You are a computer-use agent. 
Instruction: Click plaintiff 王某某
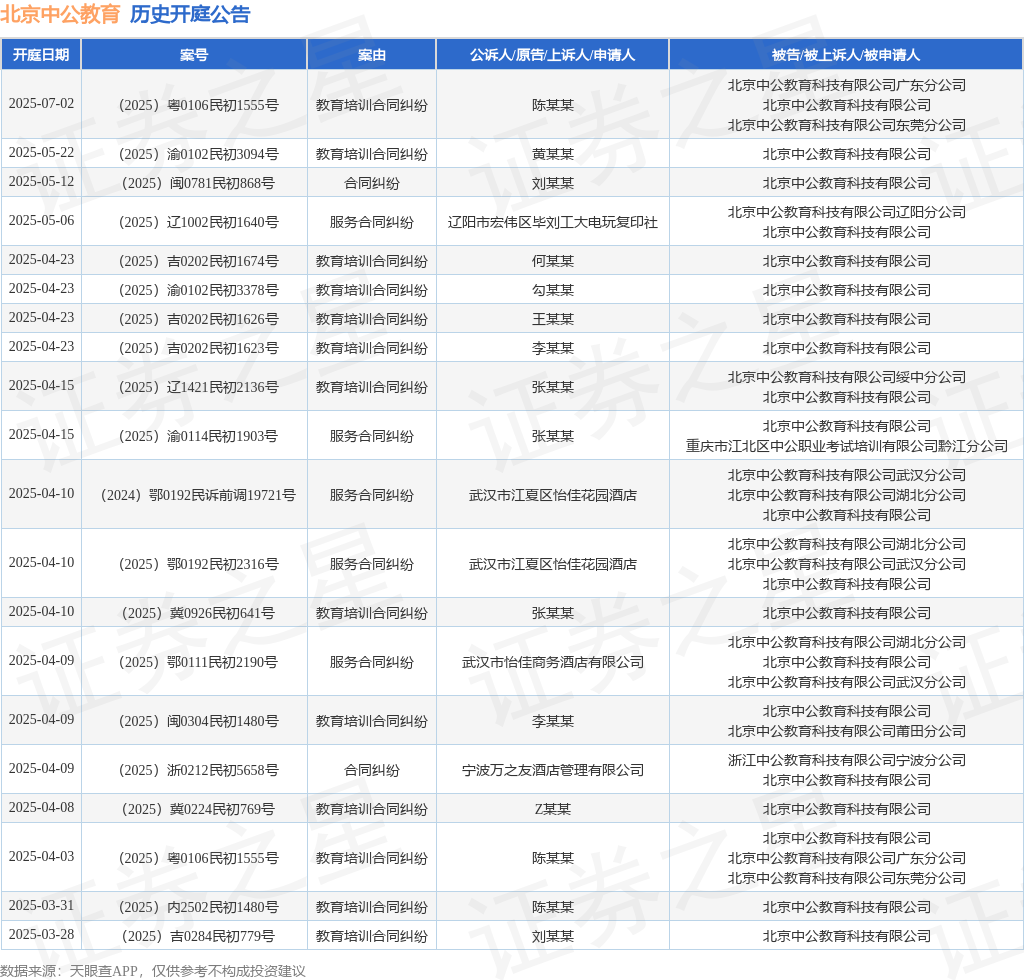click(x=552, y=319)
